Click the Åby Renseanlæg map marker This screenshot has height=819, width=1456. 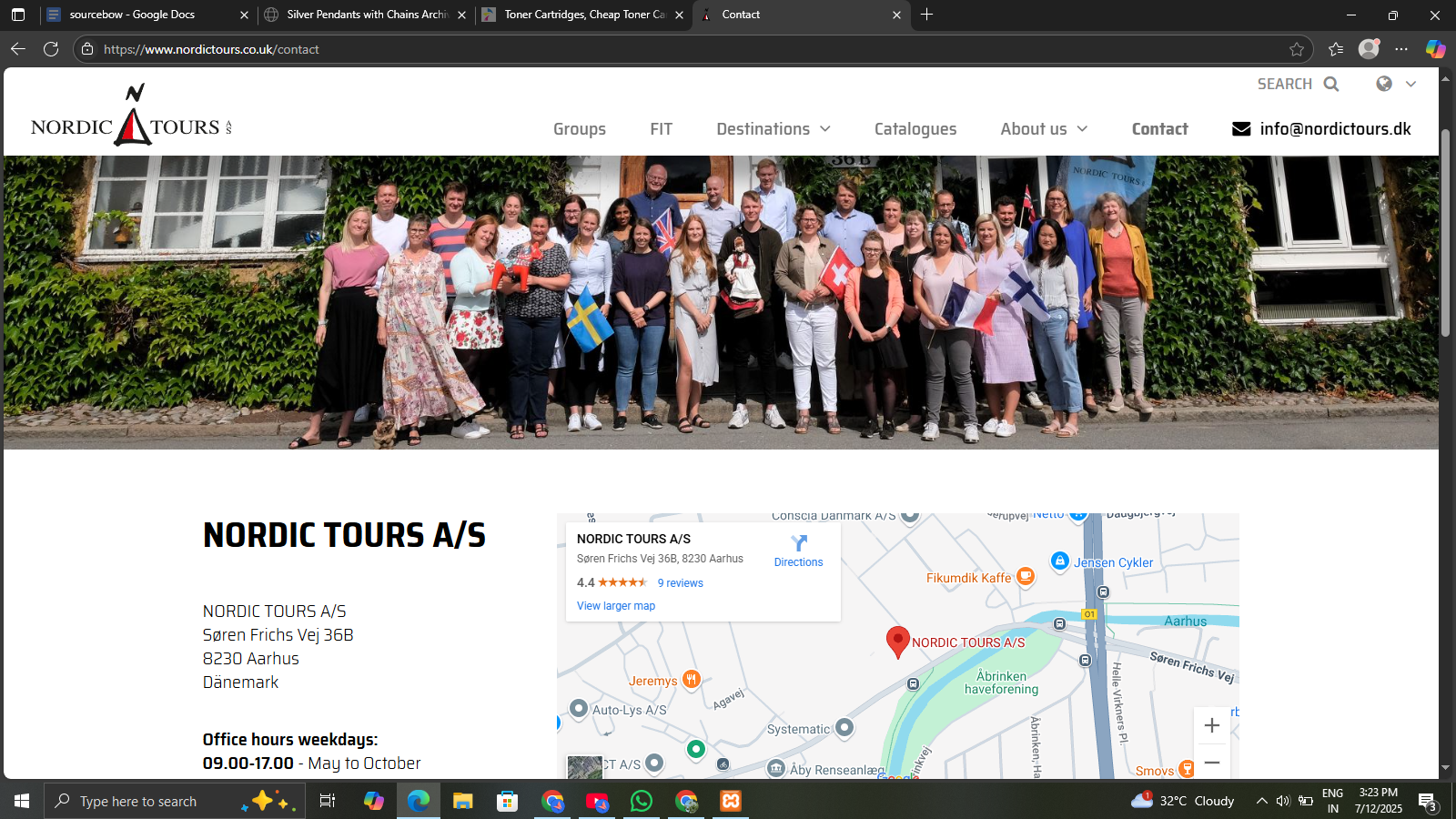776,768
